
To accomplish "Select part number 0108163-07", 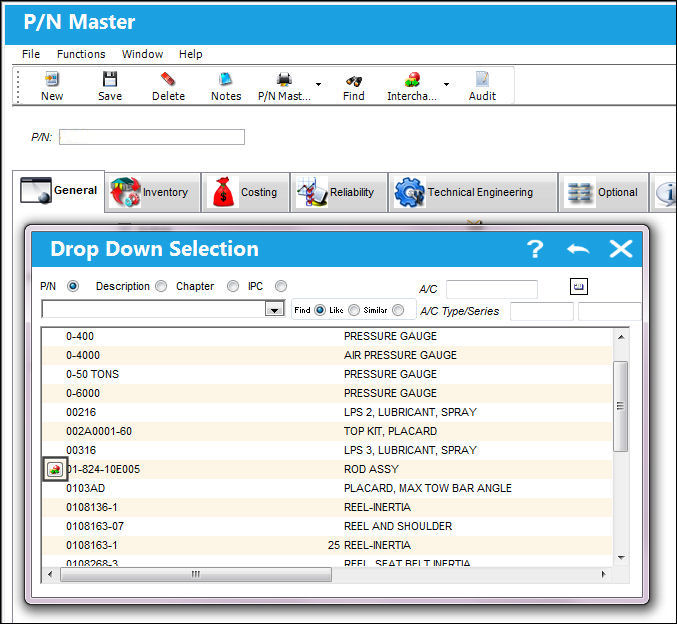I will click(x=95, y=526).
